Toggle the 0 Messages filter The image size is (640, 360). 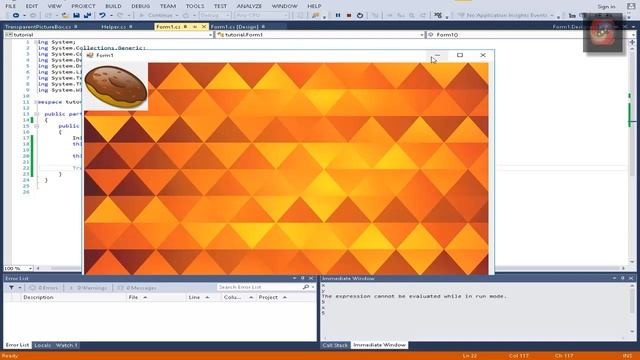point(138,288)
